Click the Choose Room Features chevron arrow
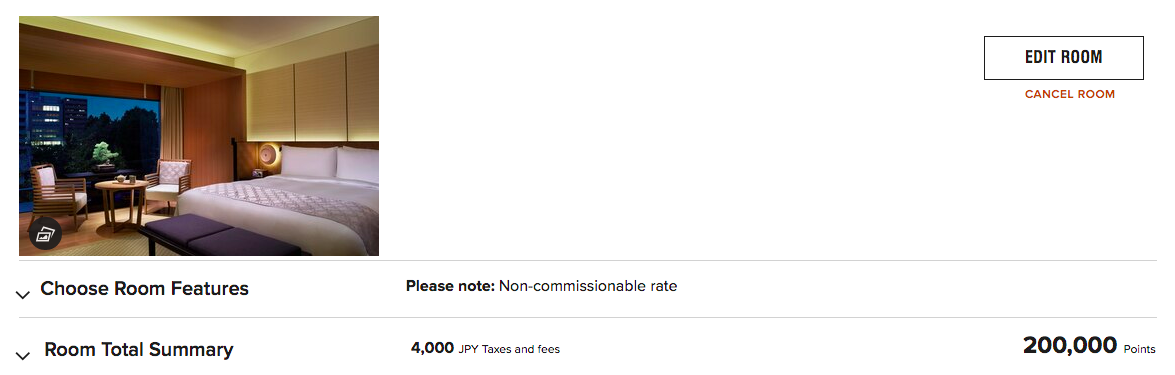Screen dimensions: 1175x375 (x=23, y=295)
